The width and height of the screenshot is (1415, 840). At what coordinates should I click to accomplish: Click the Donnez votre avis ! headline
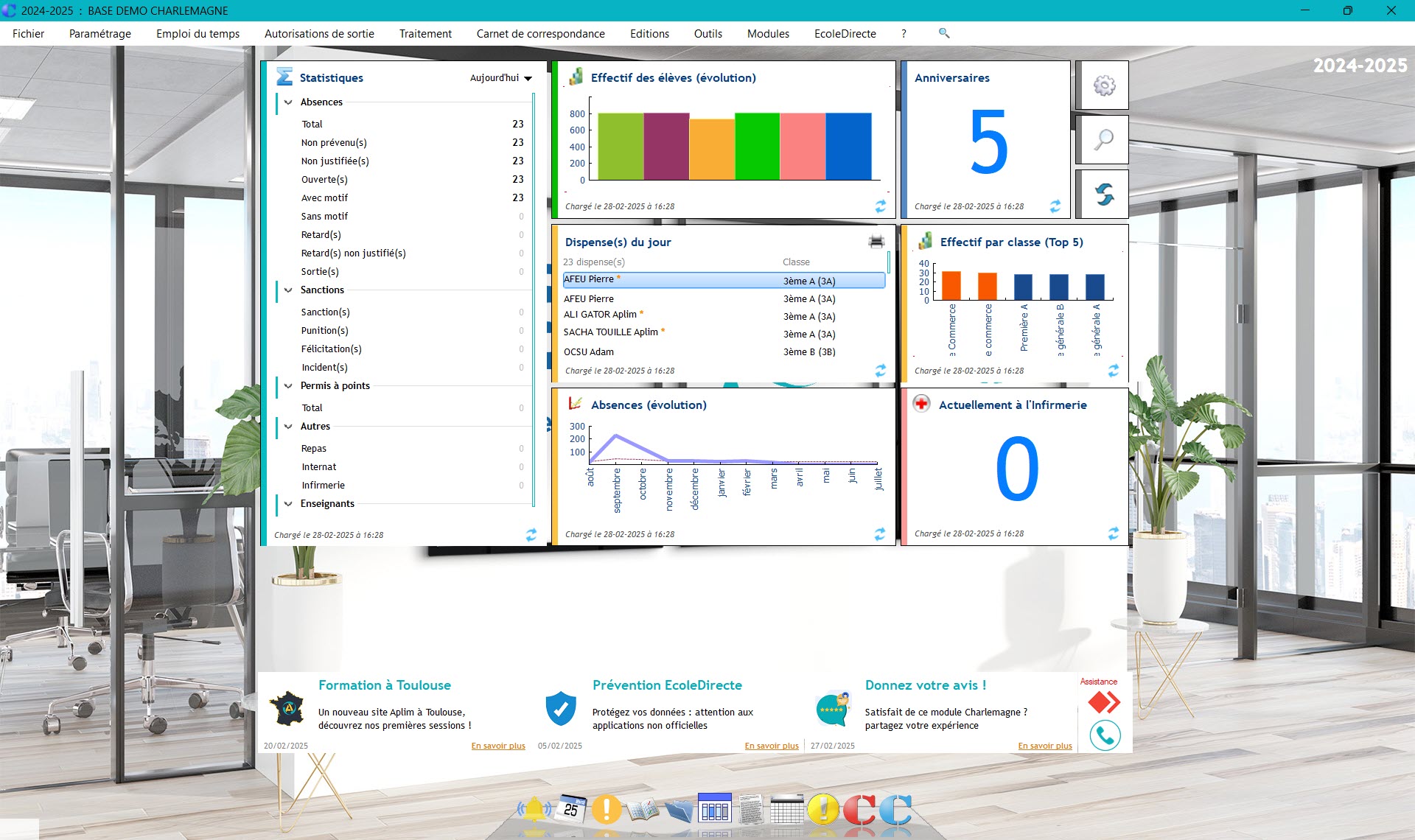(926, 685)
